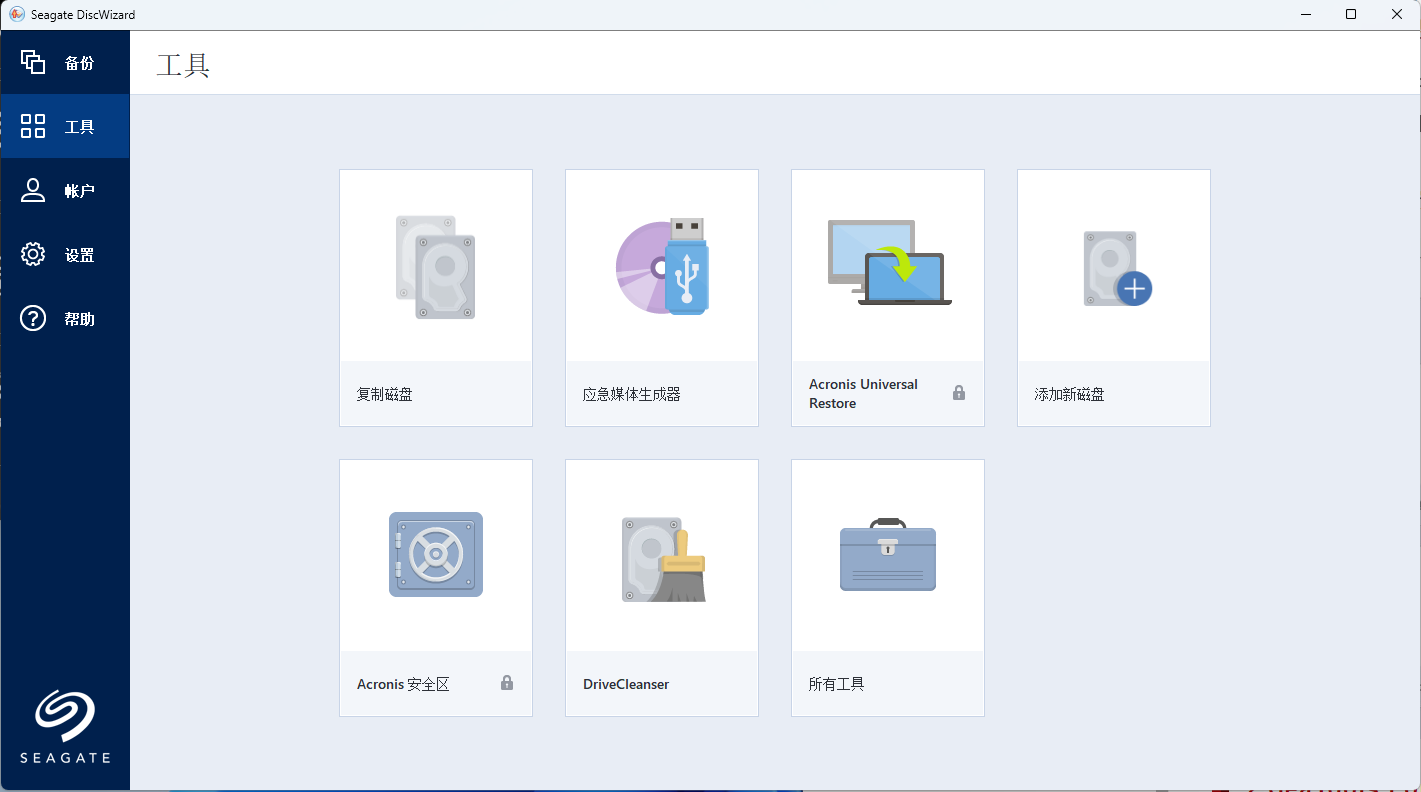
Task: Click the Seagate DiscWizard title bar app icon
Action: coord(17,14)
